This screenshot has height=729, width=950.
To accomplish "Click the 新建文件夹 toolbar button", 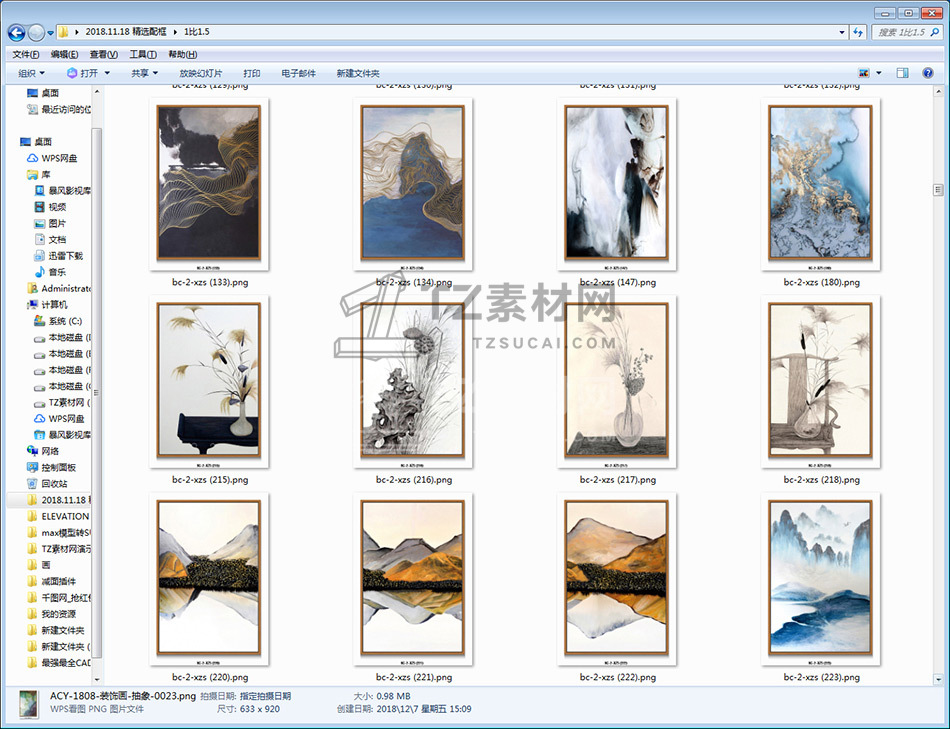I will [x=358, y=73].
